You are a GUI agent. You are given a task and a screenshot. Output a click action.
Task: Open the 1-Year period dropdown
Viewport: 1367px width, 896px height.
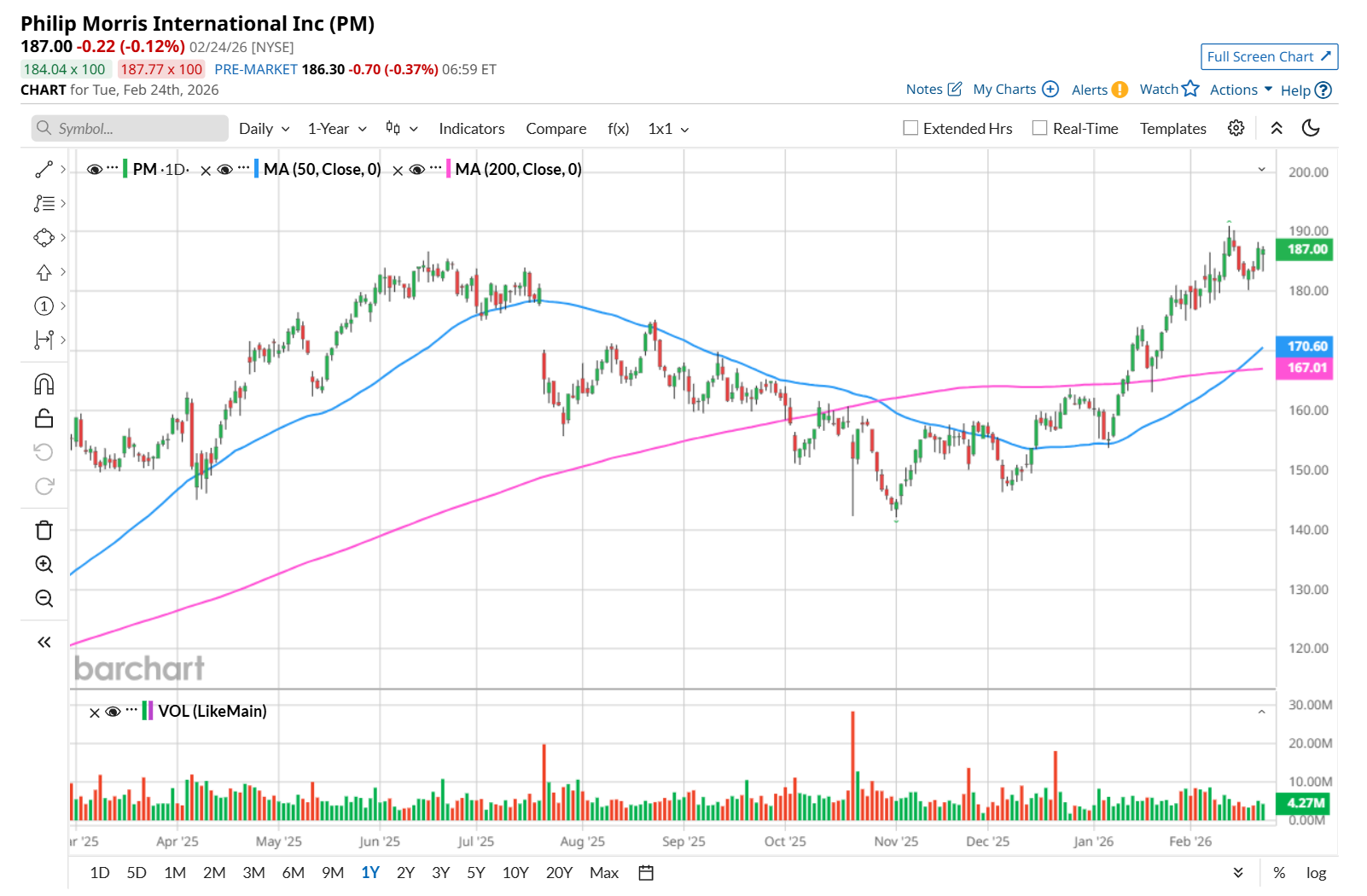[337, 129]
